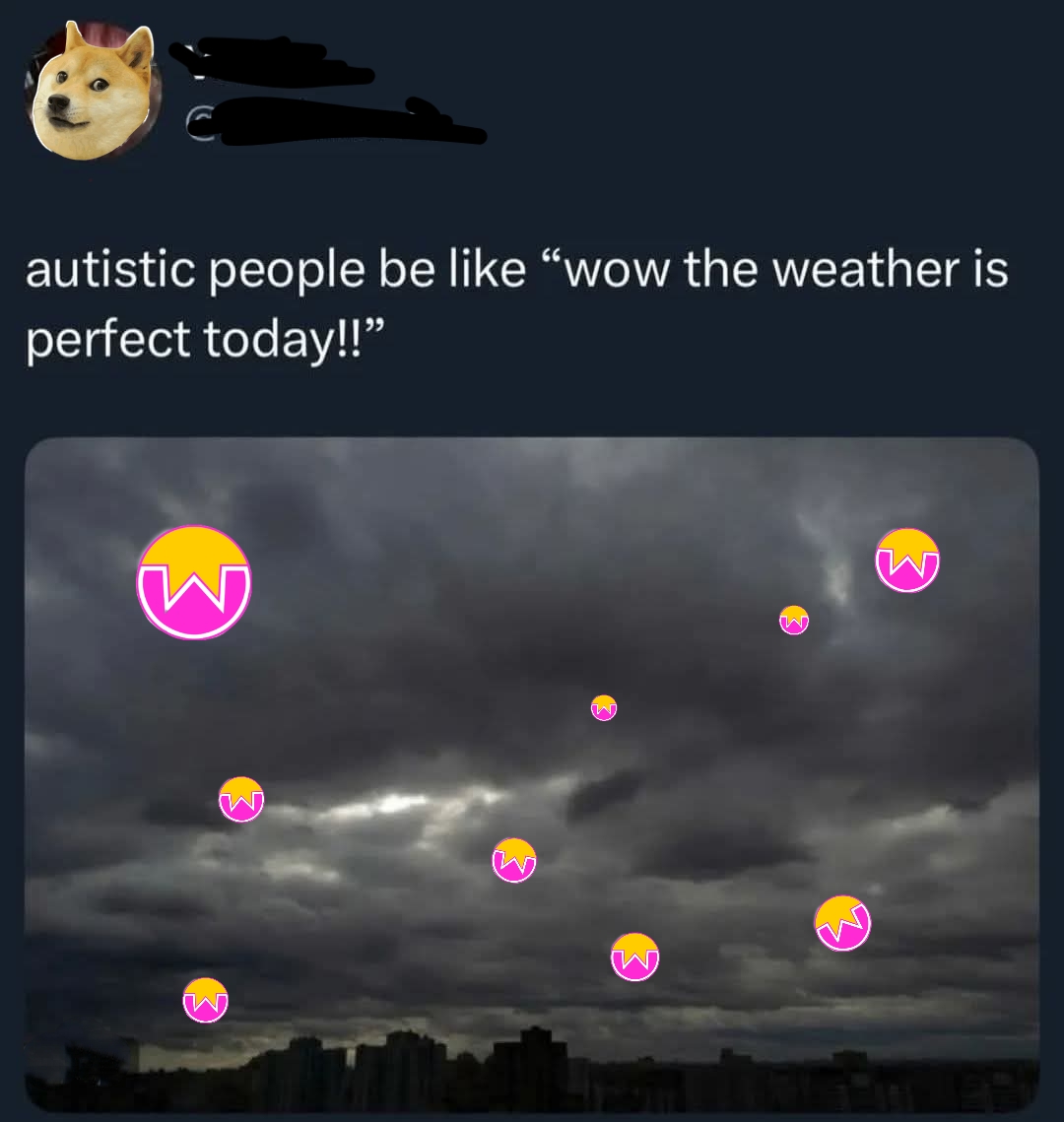Click the word "autistic" in the tweet
Screen dimensions: 1064x1122
click(111, 271)
